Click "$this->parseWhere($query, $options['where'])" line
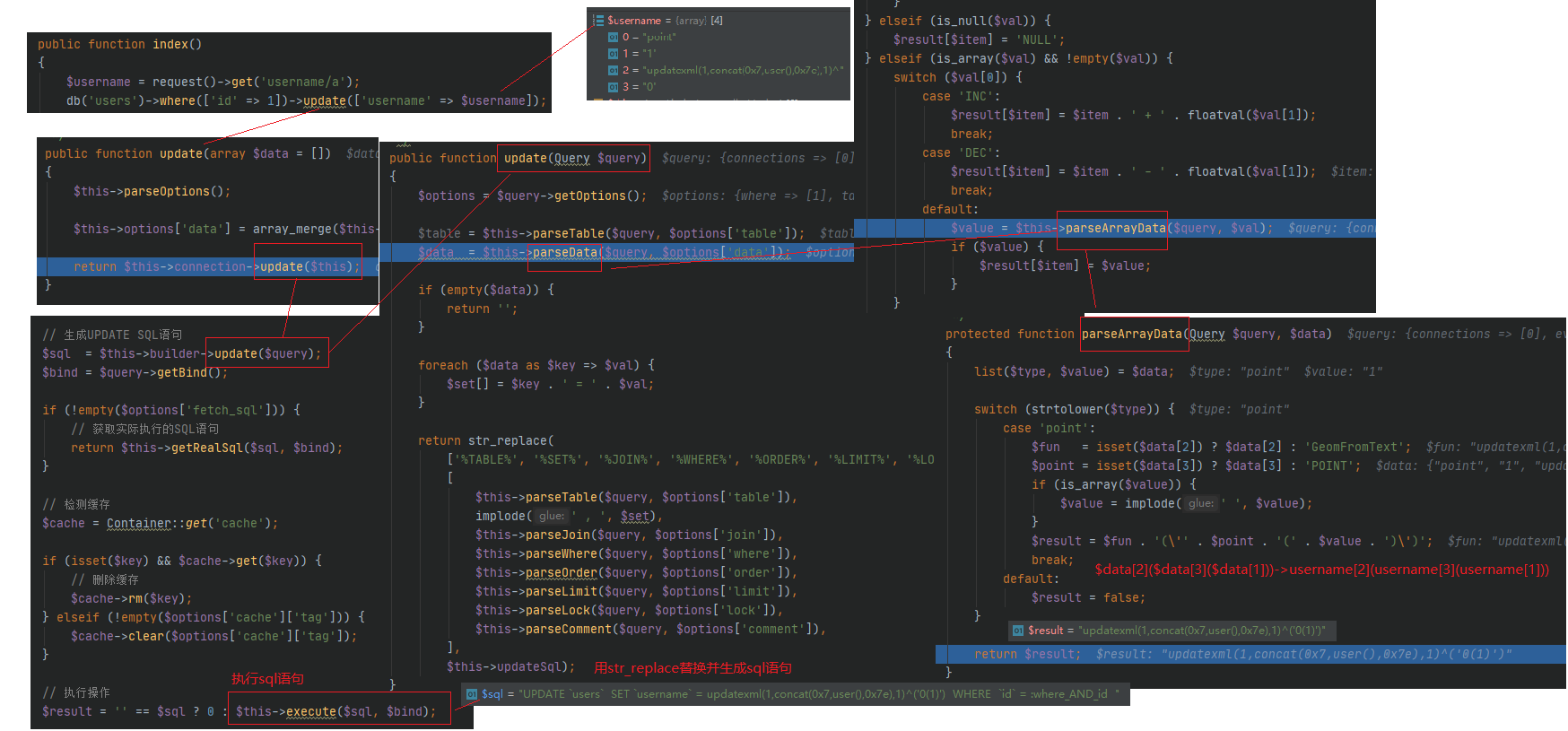The width and height of the screenshot is (1568, 731). point(636,553)
